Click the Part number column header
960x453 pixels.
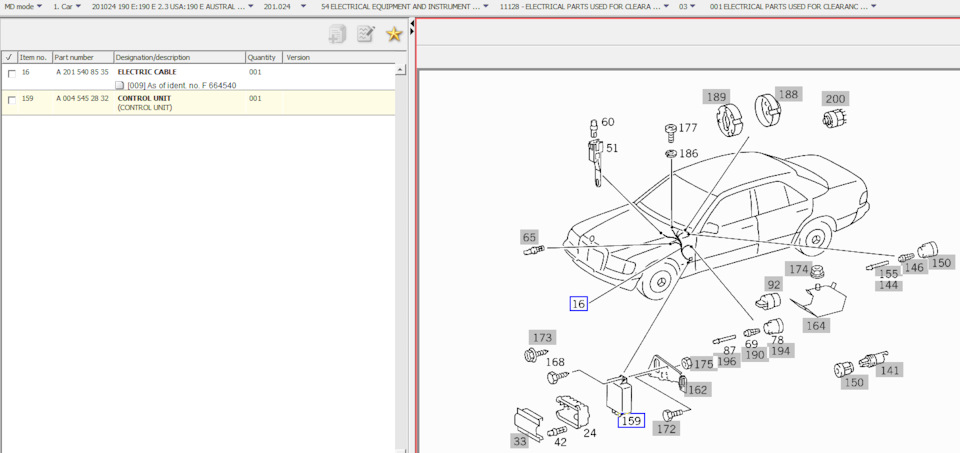83,57
